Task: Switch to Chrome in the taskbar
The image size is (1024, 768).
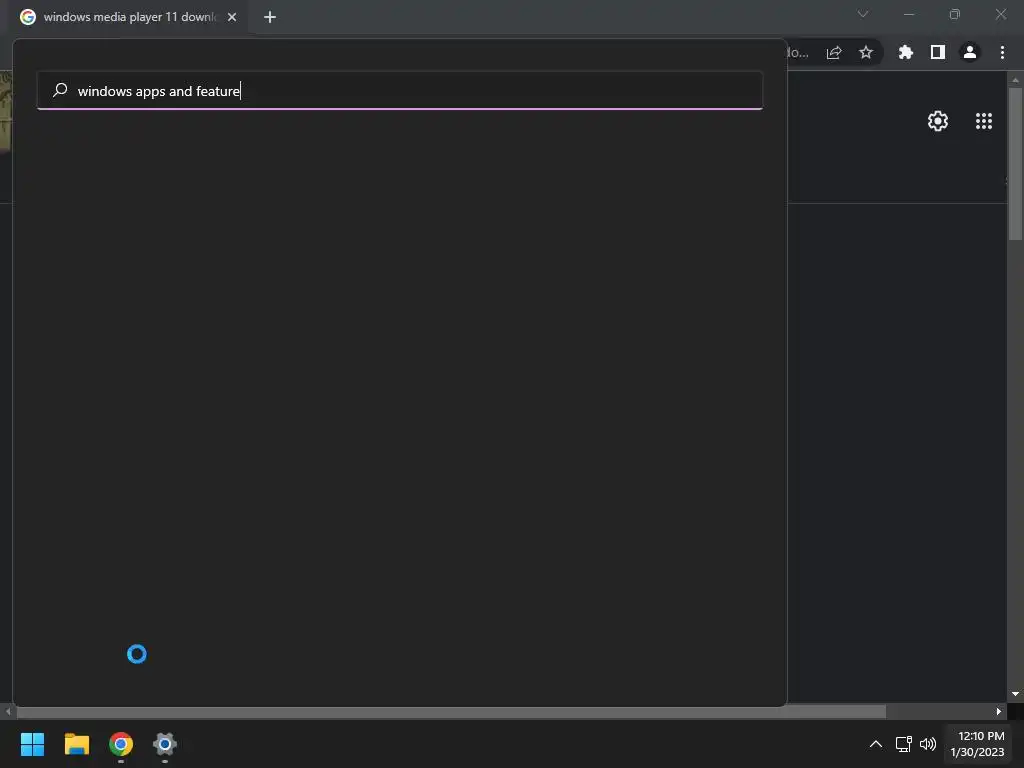Action: coord(121,744)
